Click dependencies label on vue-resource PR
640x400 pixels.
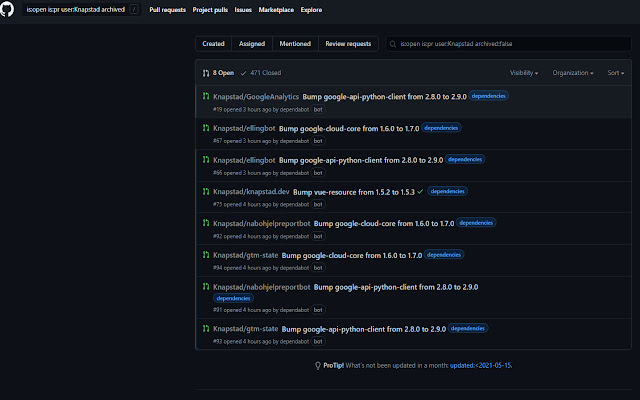click(448, 191)
